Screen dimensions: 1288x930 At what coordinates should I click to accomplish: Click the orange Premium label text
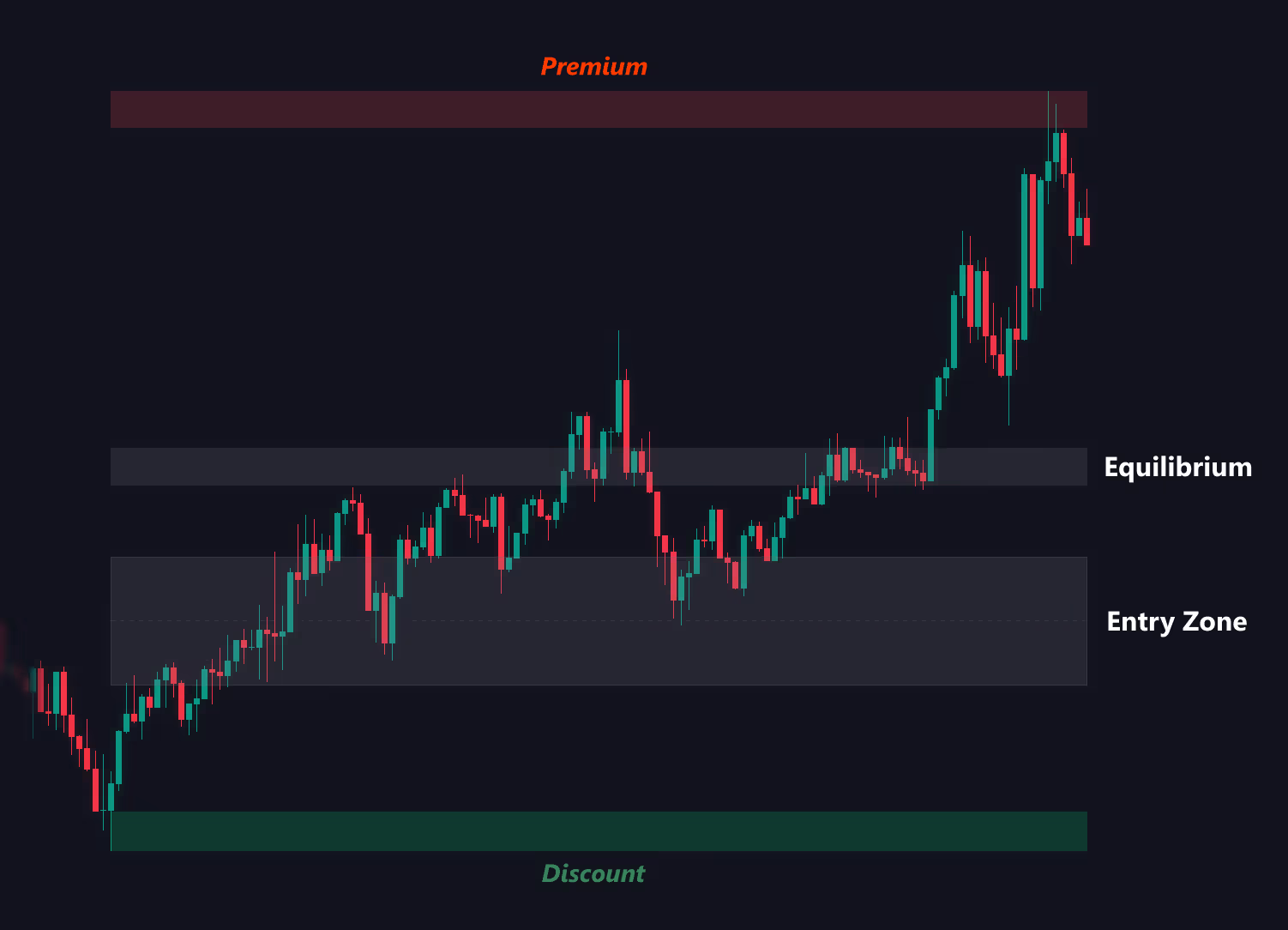pos(593,67)
